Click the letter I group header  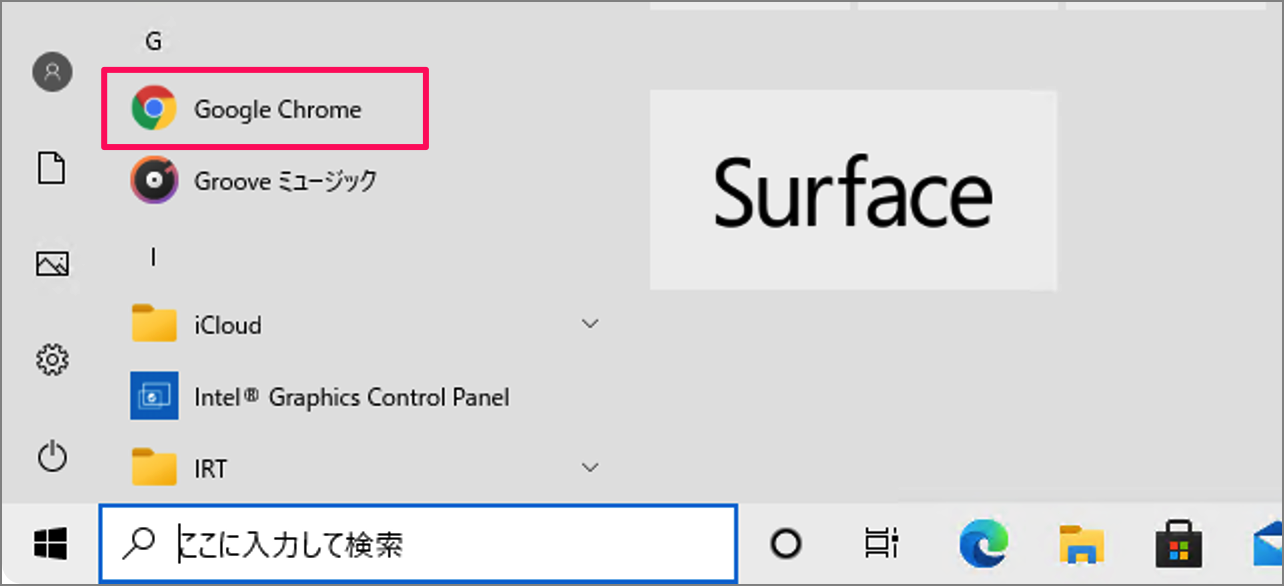pyautogui.click(x=153, y=257)
